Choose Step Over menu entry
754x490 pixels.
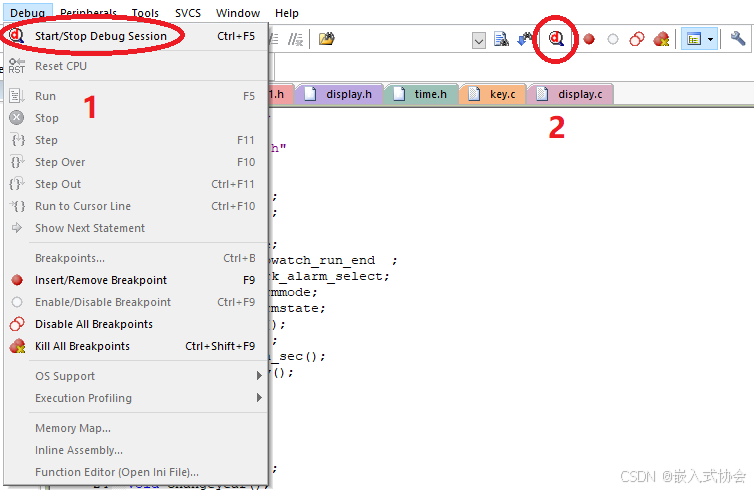136,162
